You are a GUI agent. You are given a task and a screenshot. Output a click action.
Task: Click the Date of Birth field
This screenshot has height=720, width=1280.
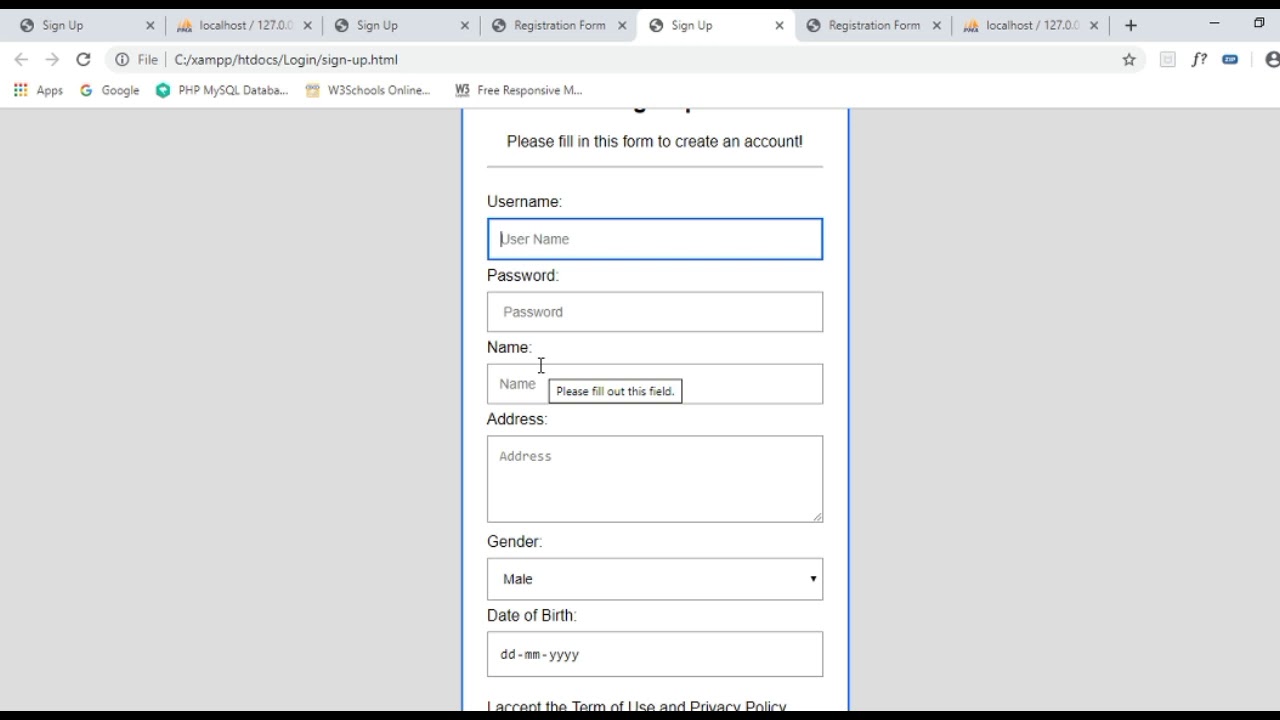click(x=654, y=654)
